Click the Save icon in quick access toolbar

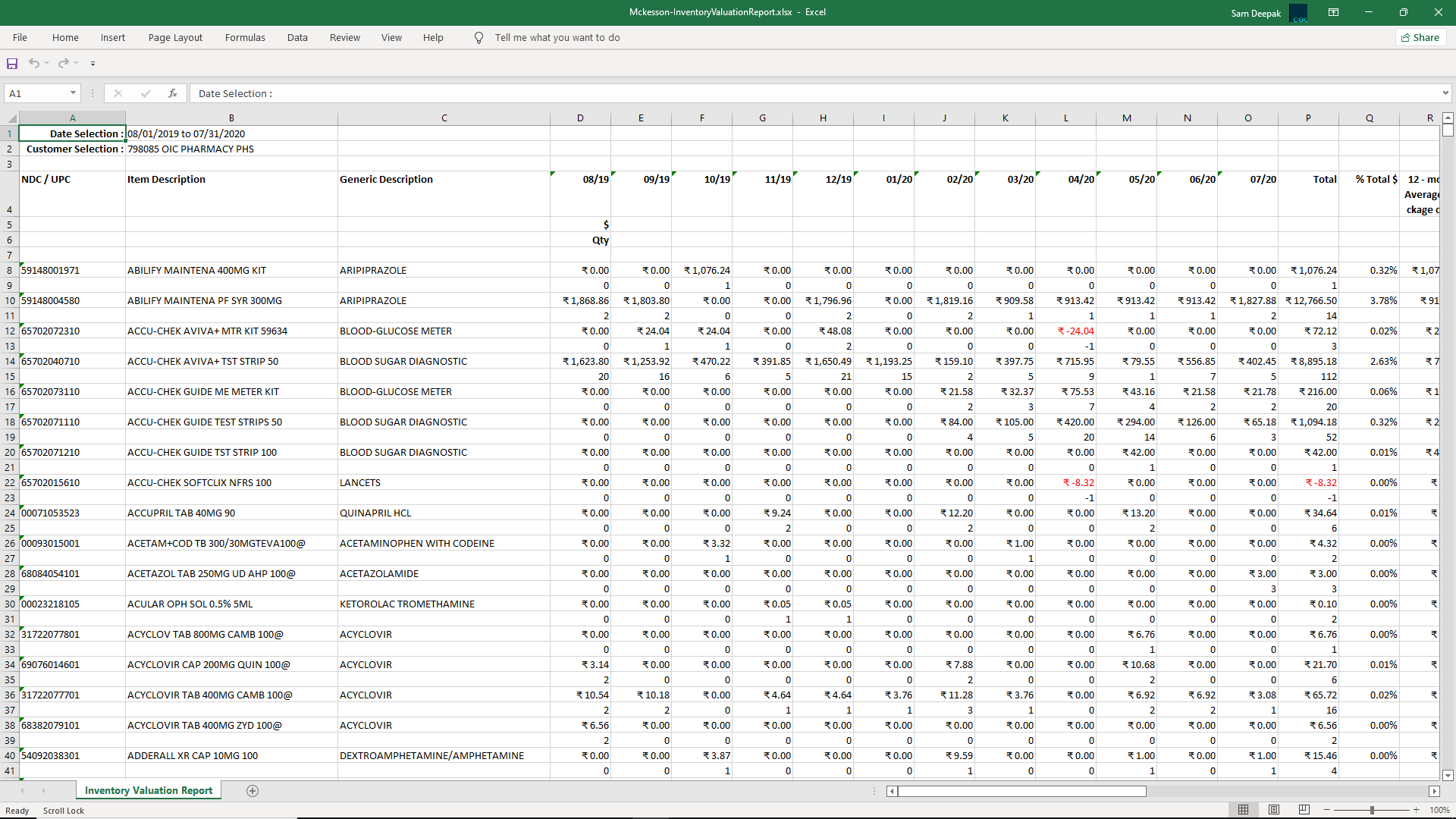(x=12, y=64)
